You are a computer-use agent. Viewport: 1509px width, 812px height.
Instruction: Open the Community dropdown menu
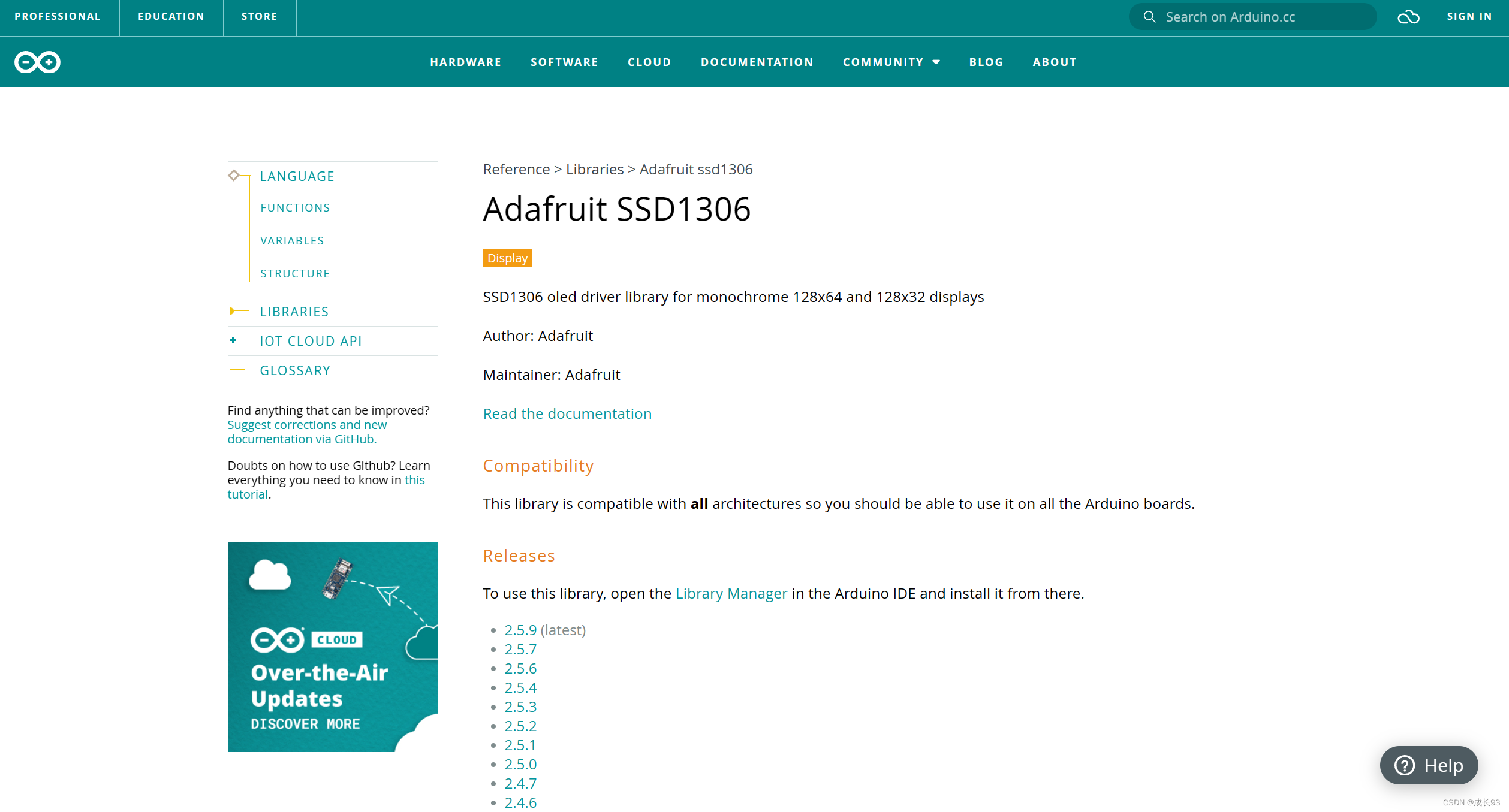891,62
